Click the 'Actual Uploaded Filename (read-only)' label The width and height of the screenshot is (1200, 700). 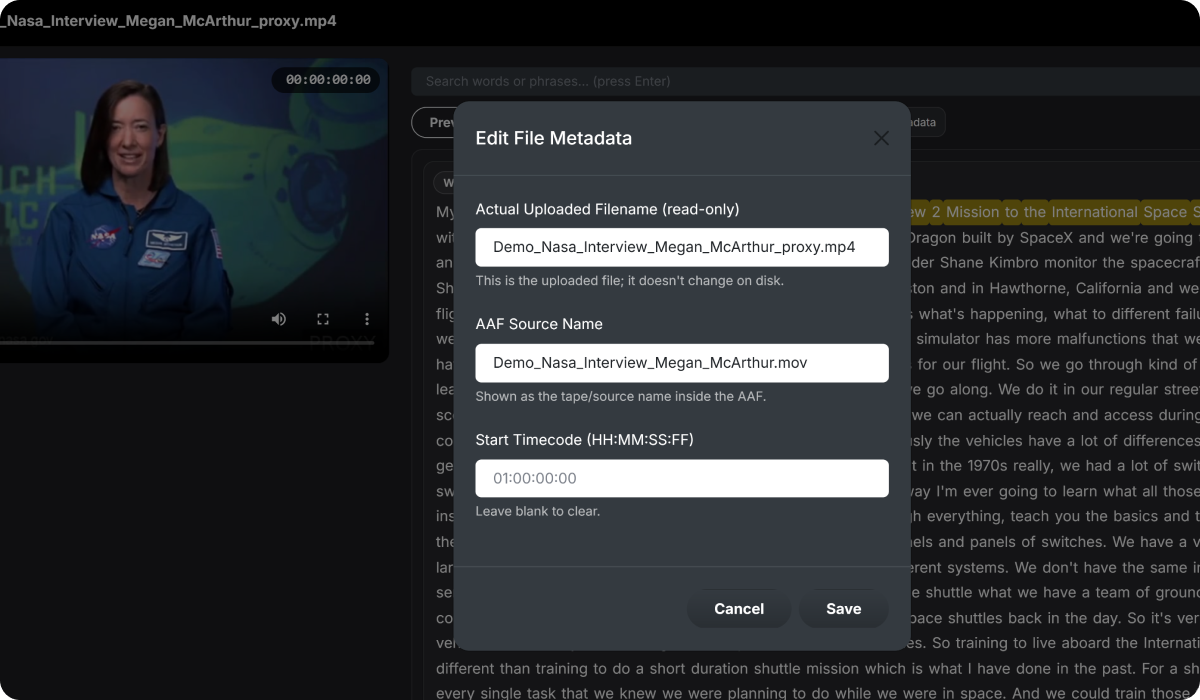[607, 209]
